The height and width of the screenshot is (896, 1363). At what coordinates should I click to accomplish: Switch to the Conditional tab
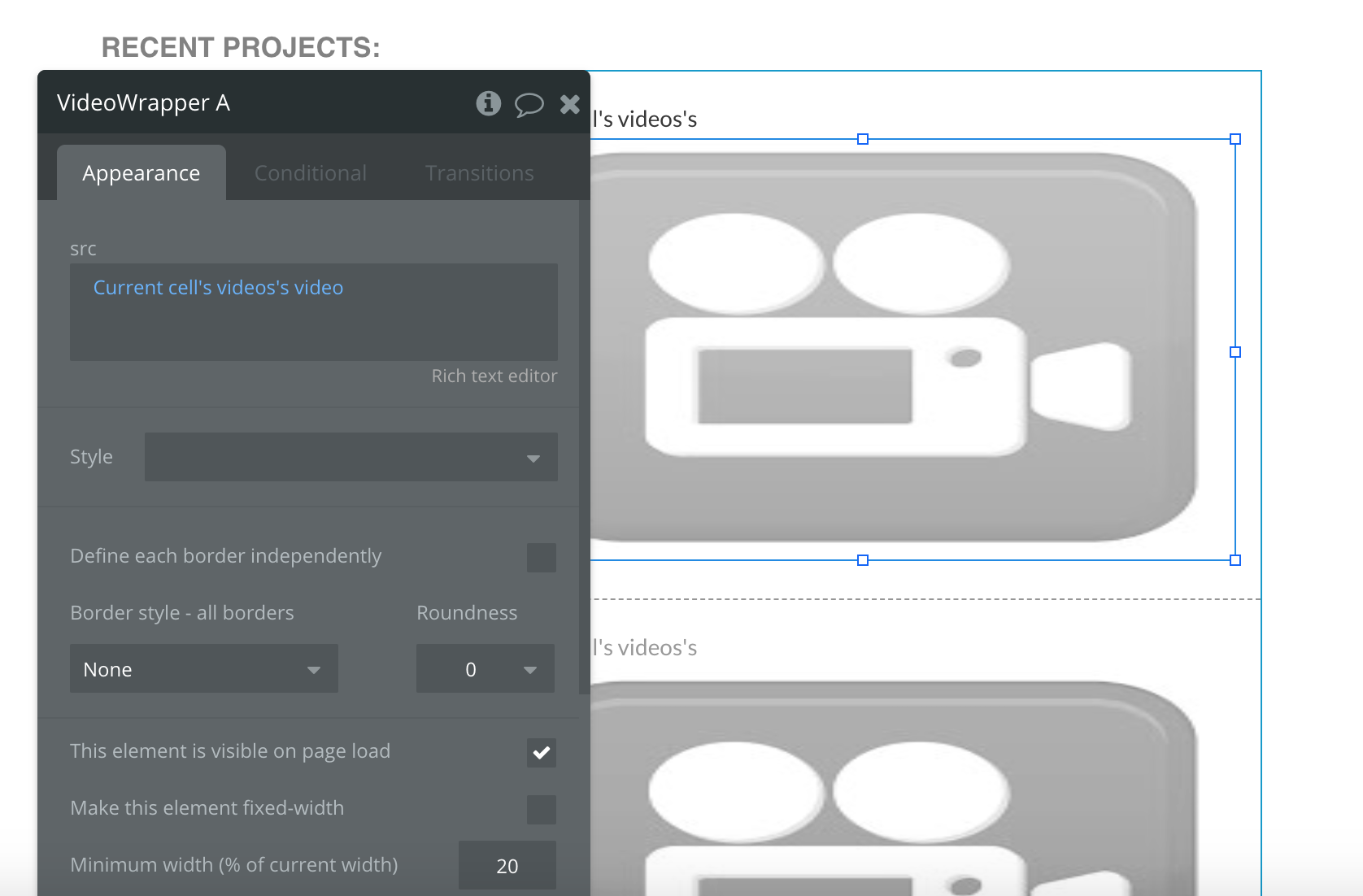(x=310, y=173)
